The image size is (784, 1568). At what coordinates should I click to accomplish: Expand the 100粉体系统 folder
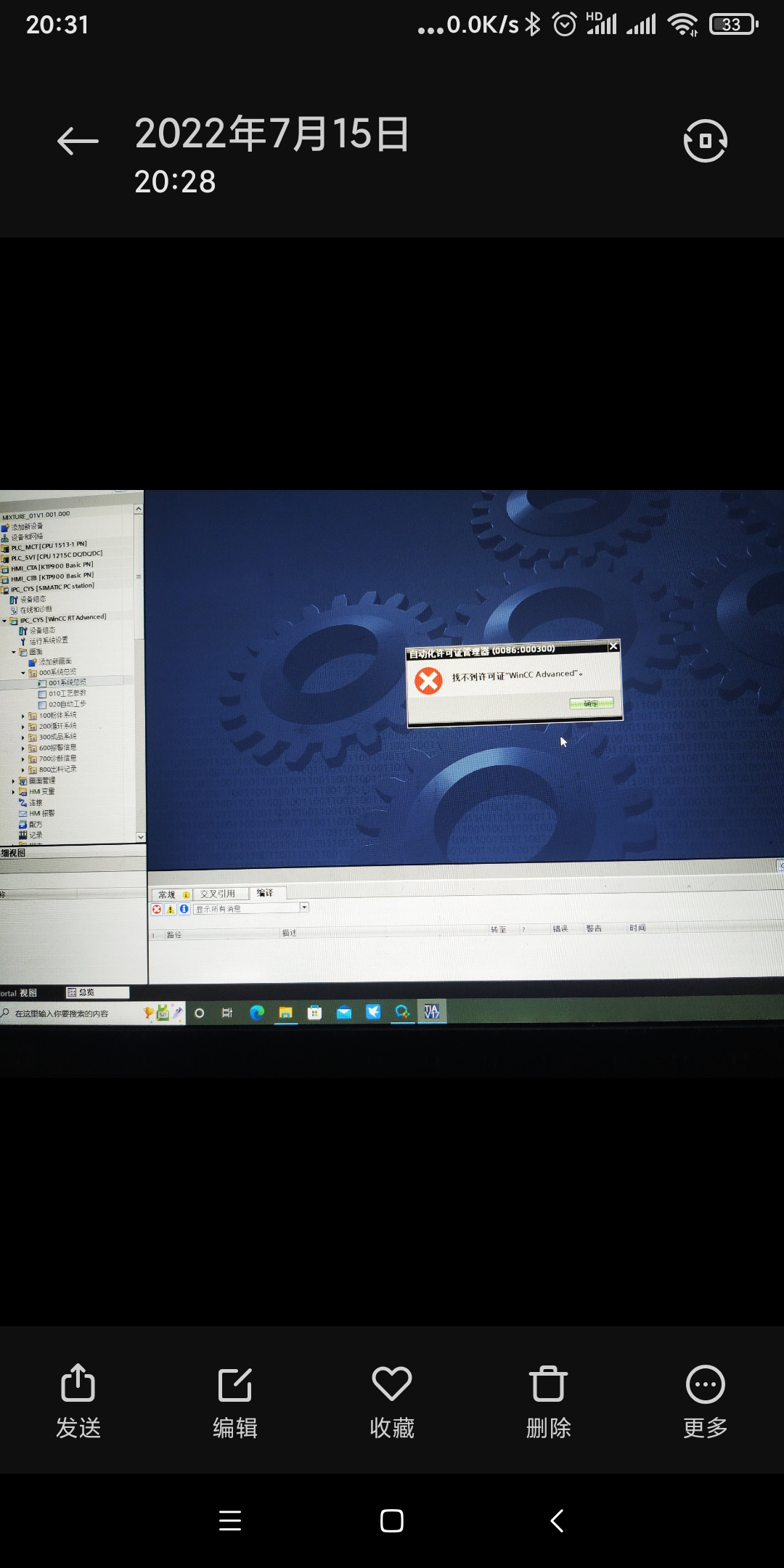(x=23, y=716)
